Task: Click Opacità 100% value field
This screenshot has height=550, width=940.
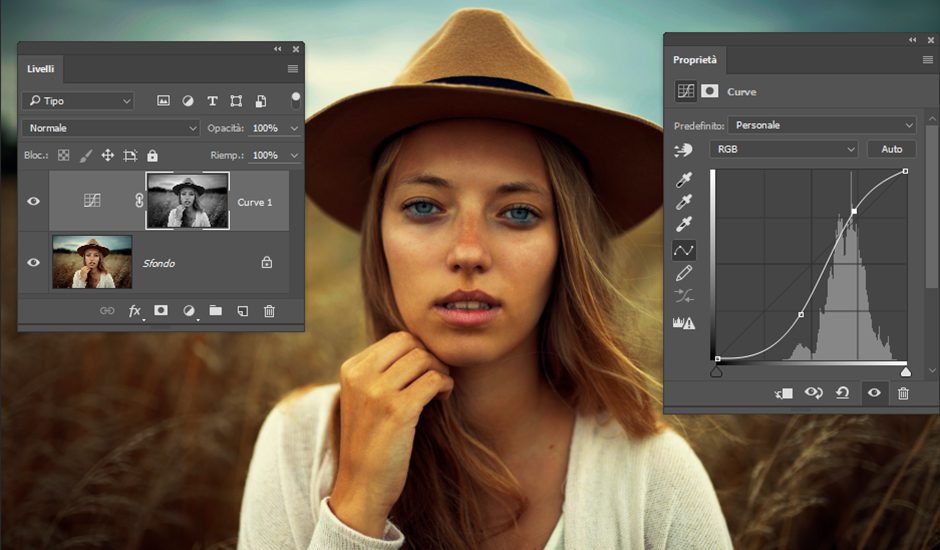Action: 266,128
